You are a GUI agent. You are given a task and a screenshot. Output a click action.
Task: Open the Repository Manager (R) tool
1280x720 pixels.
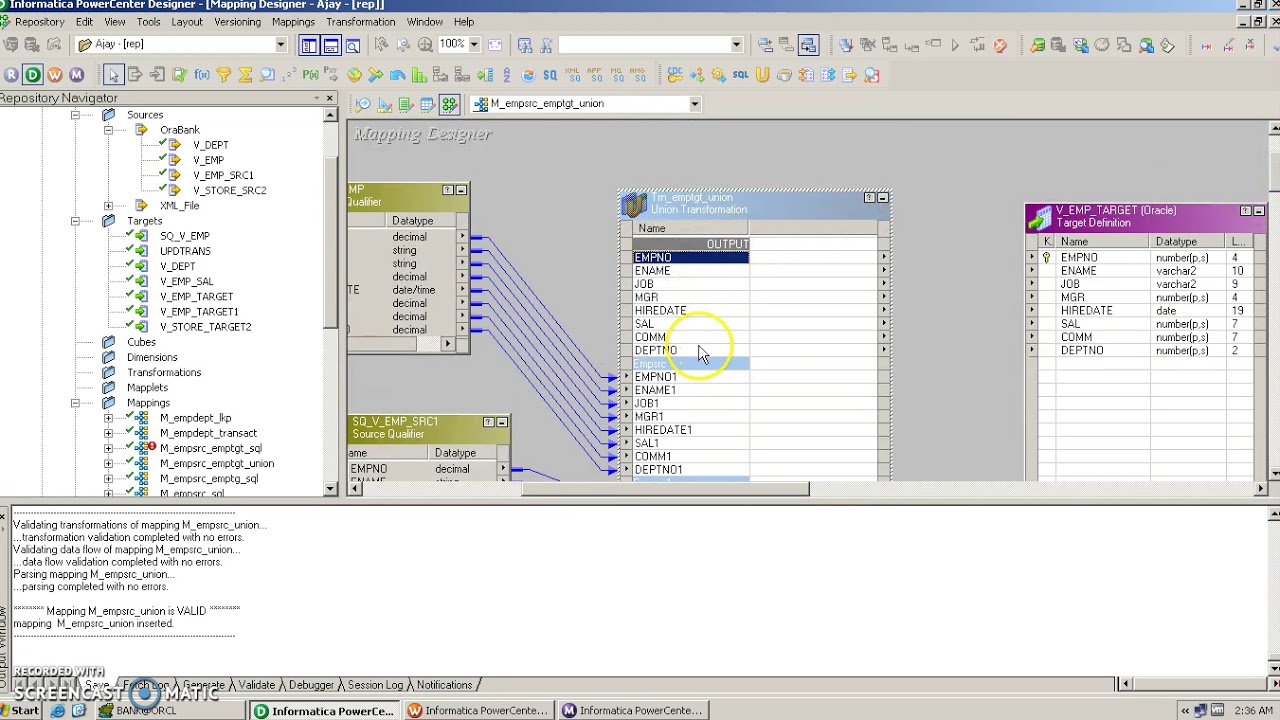(x=11, y=75)
